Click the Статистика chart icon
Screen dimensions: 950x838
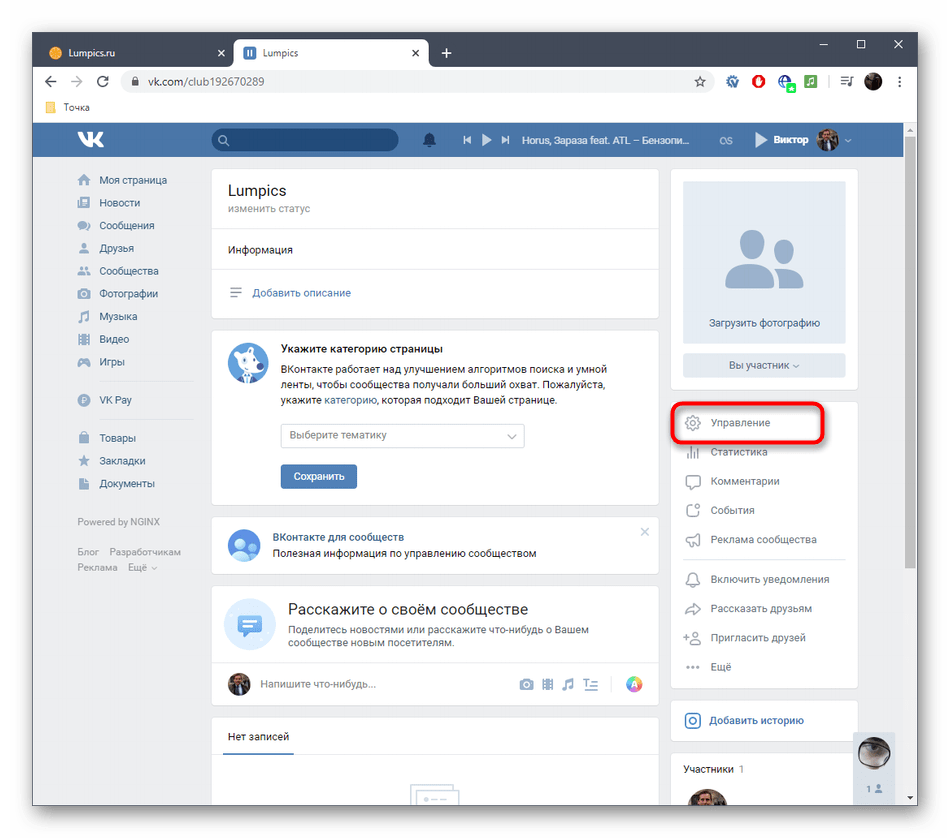(693, 452)
